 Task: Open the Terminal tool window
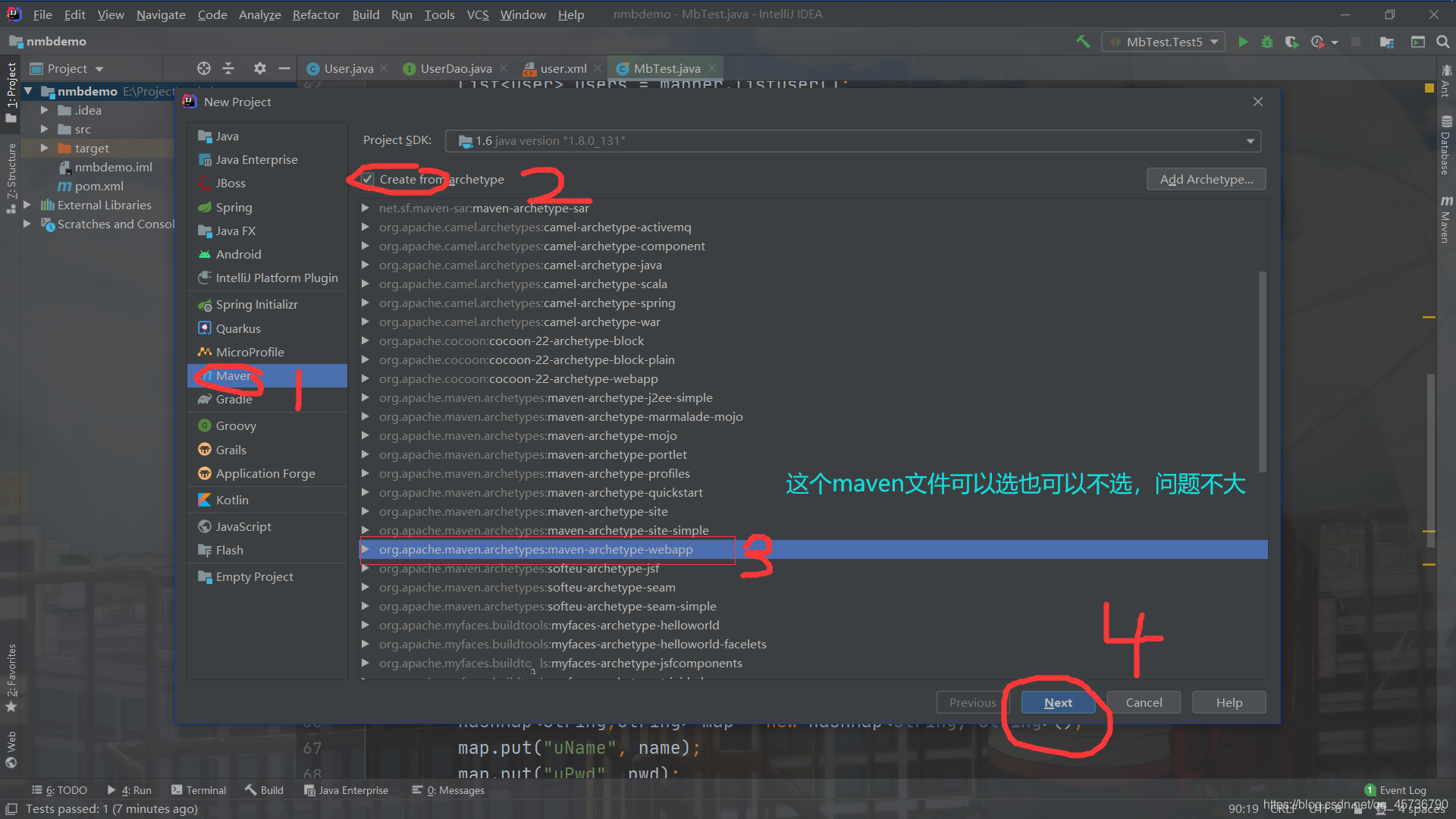click(x=199, y=790)
